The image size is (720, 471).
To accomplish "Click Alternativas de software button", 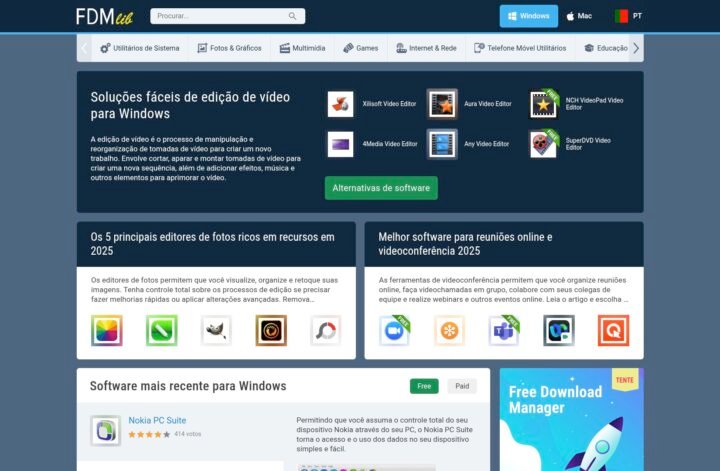I will (381, 188).
